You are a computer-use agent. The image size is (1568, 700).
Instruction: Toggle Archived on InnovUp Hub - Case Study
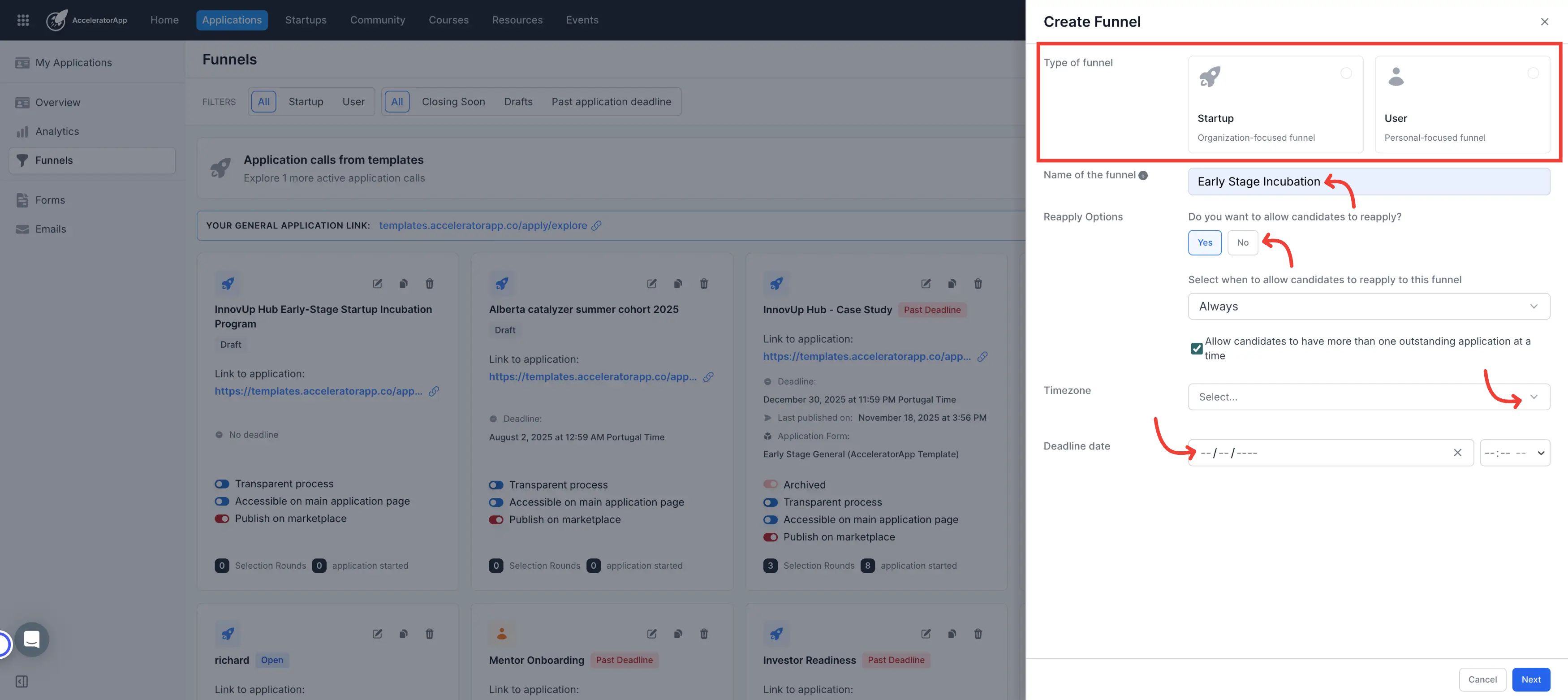point(770,484)
